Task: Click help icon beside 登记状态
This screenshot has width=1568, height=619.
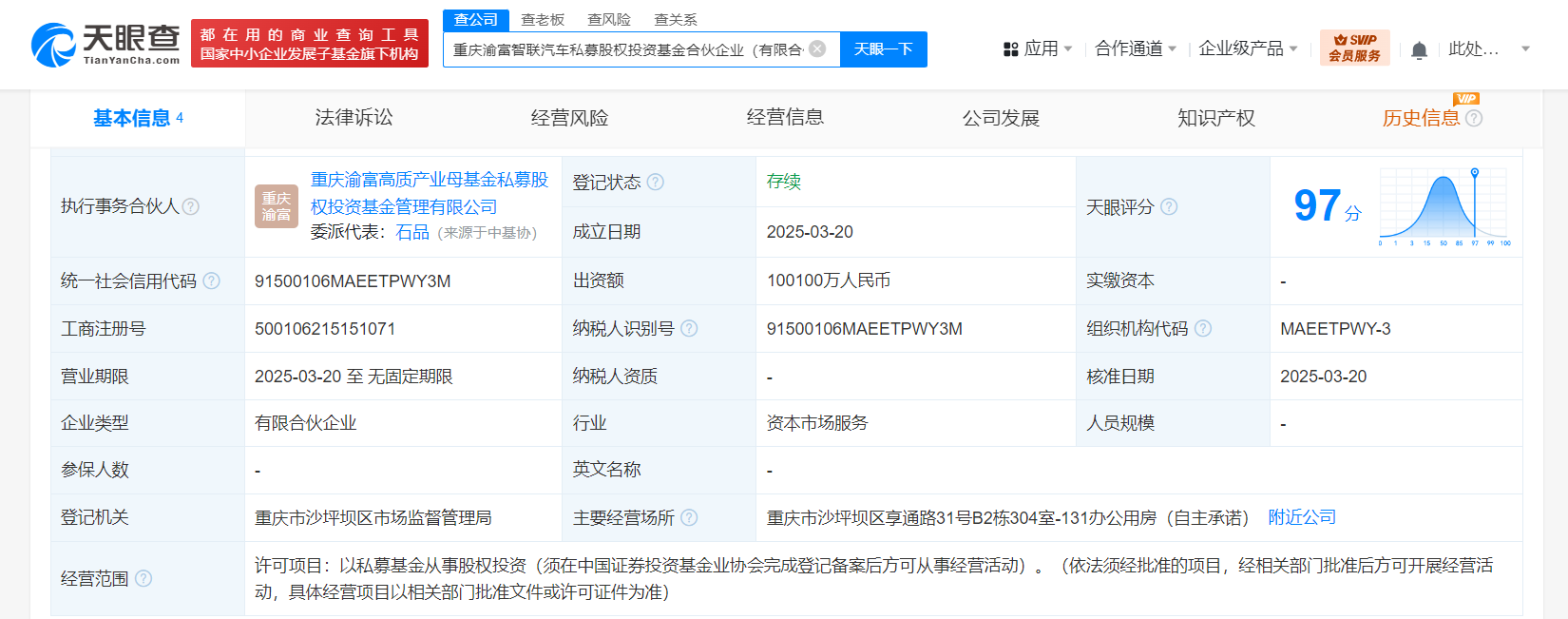Action: tap(656, 183)
